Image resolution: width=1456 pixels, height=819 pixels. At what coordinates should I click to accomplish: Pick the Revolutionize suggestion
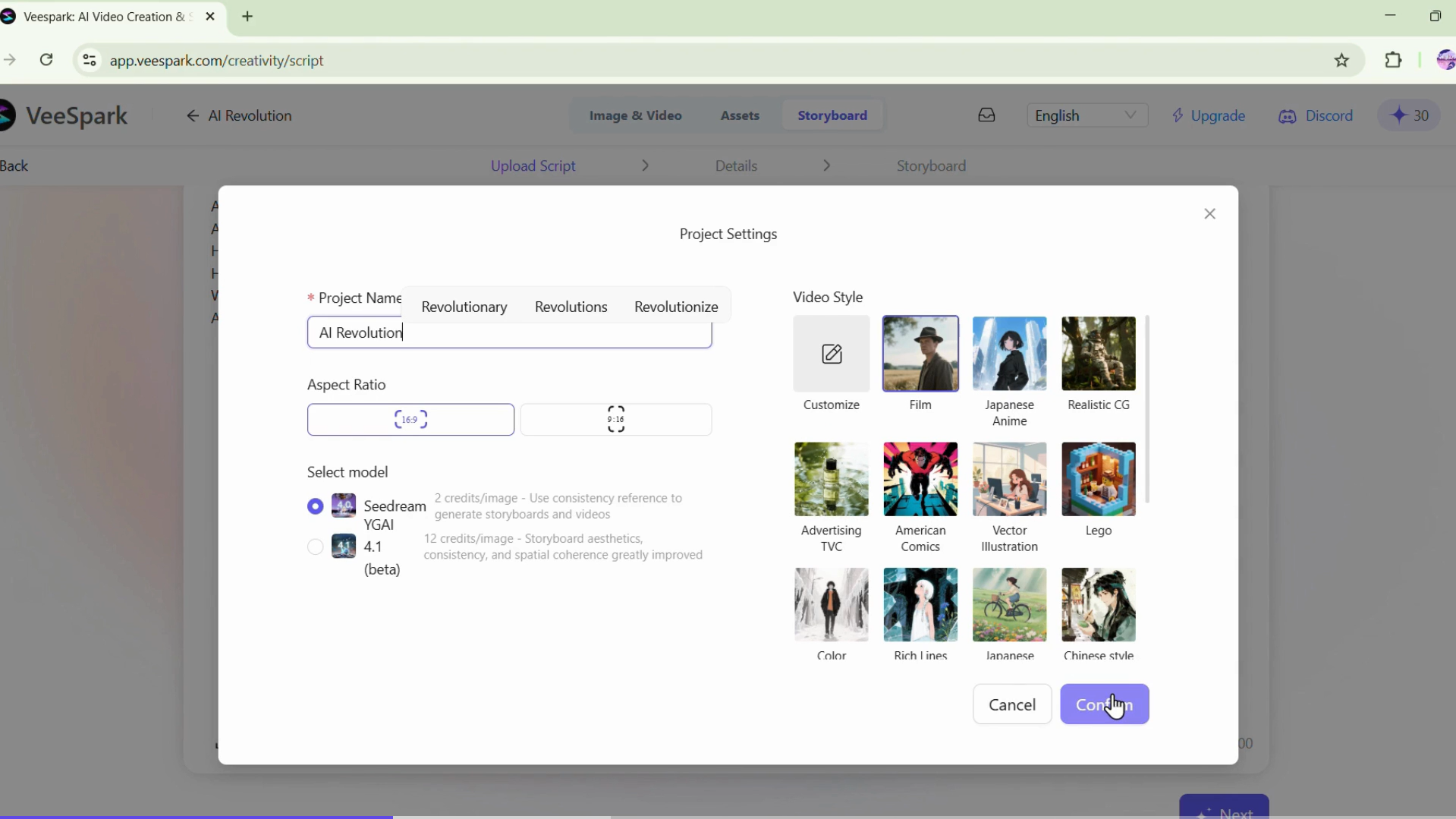pos(676,307)
